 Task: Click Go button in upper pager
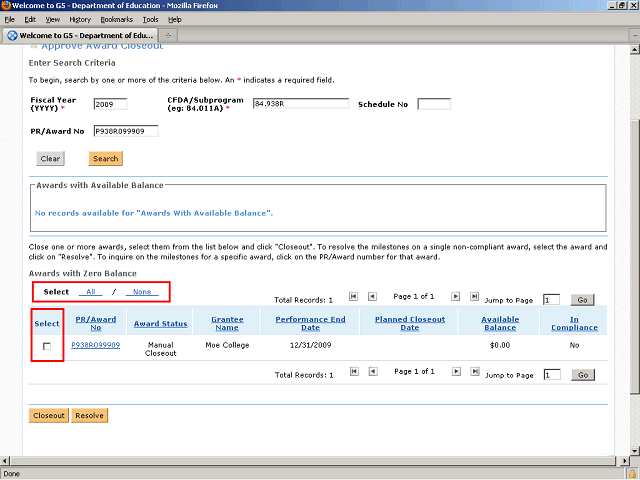click(x=582, y=300)
